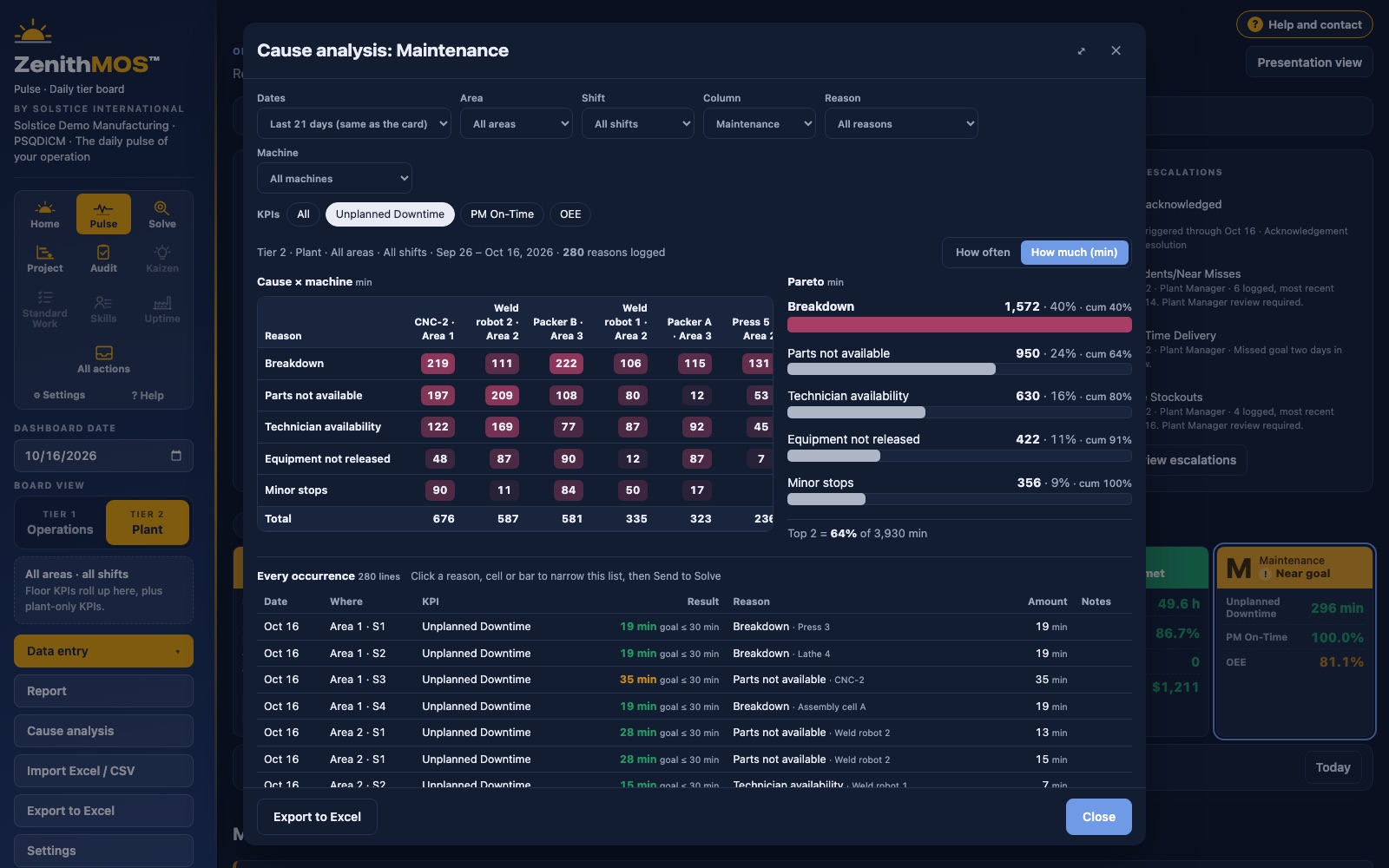Click the Today button
Image resolution: width=1389 pixels, height=868 pixels.
click(x=1333, y=767)
